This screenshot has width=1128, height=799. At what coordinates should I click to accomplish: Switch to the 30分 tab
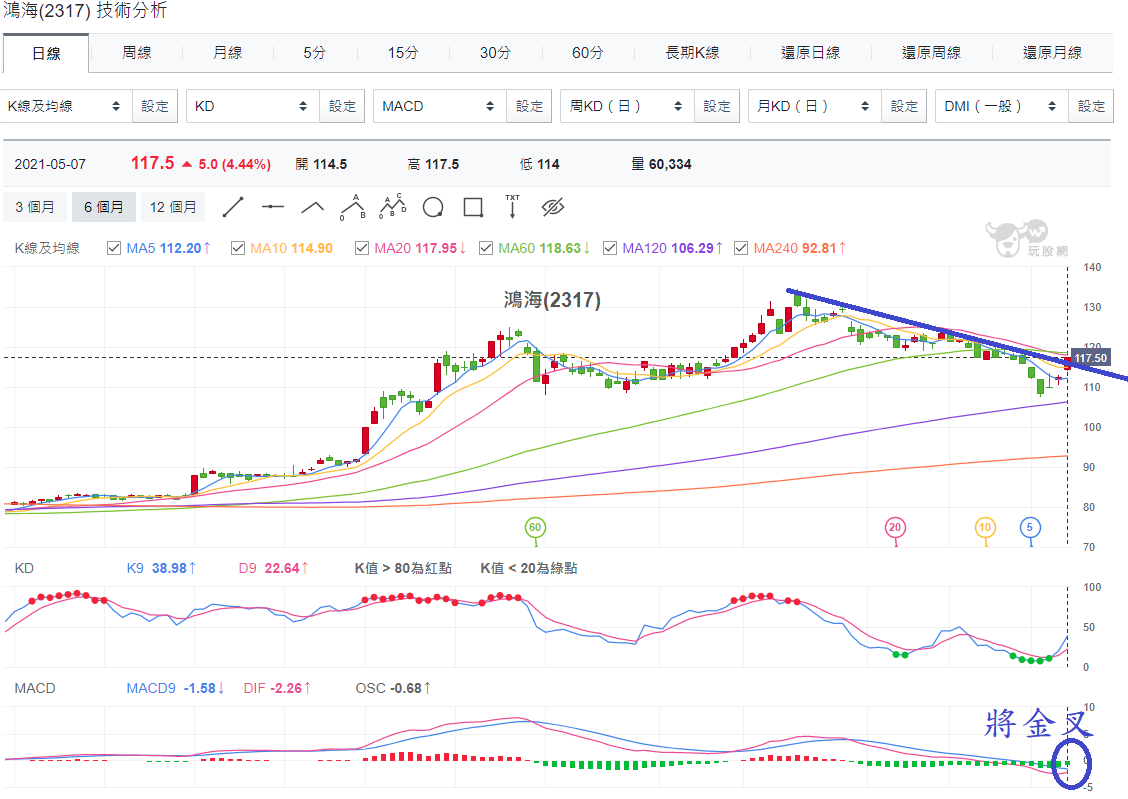(x=496, y=52)
